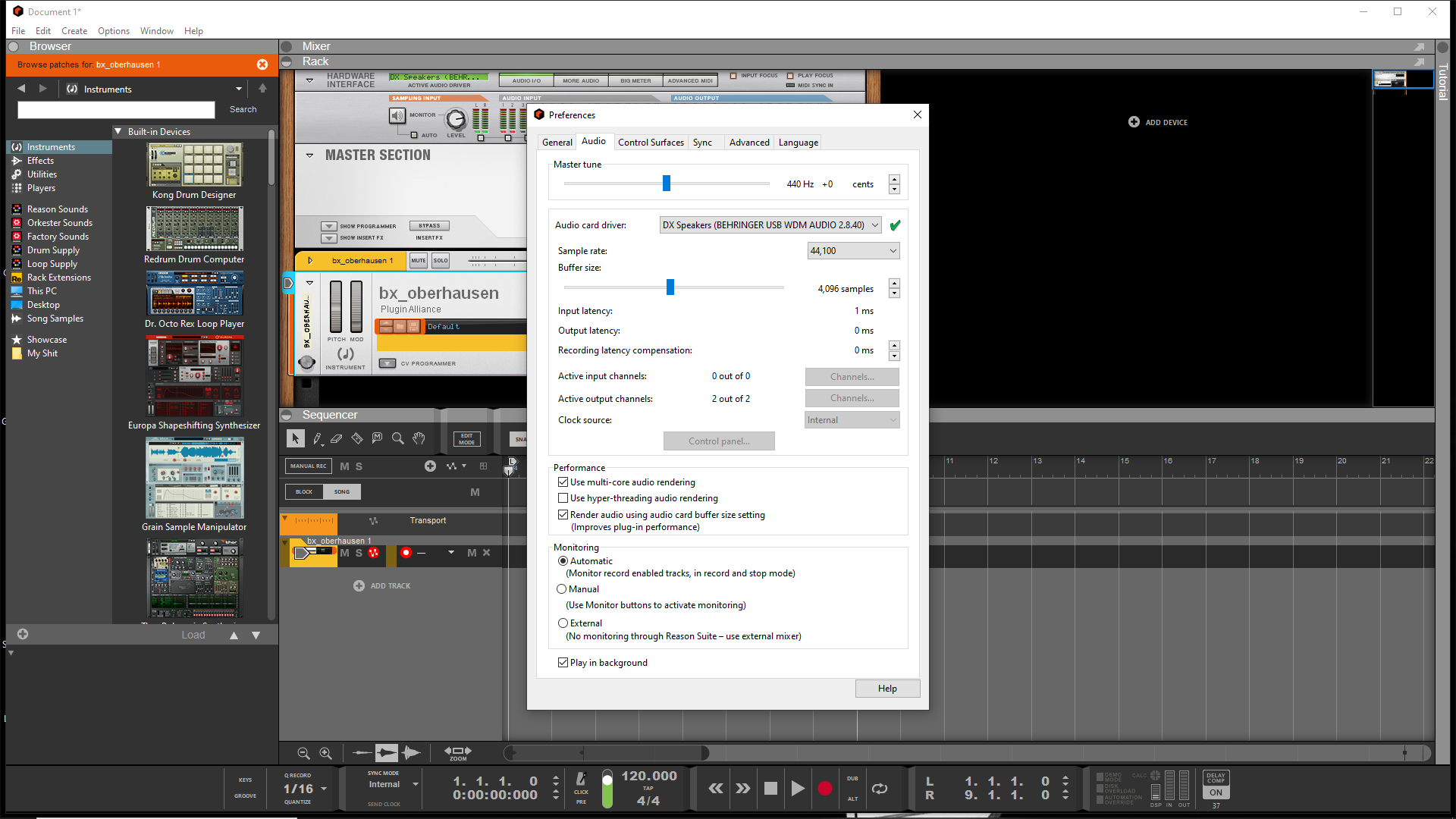Click Add Track in sequencer

[383, 586]
